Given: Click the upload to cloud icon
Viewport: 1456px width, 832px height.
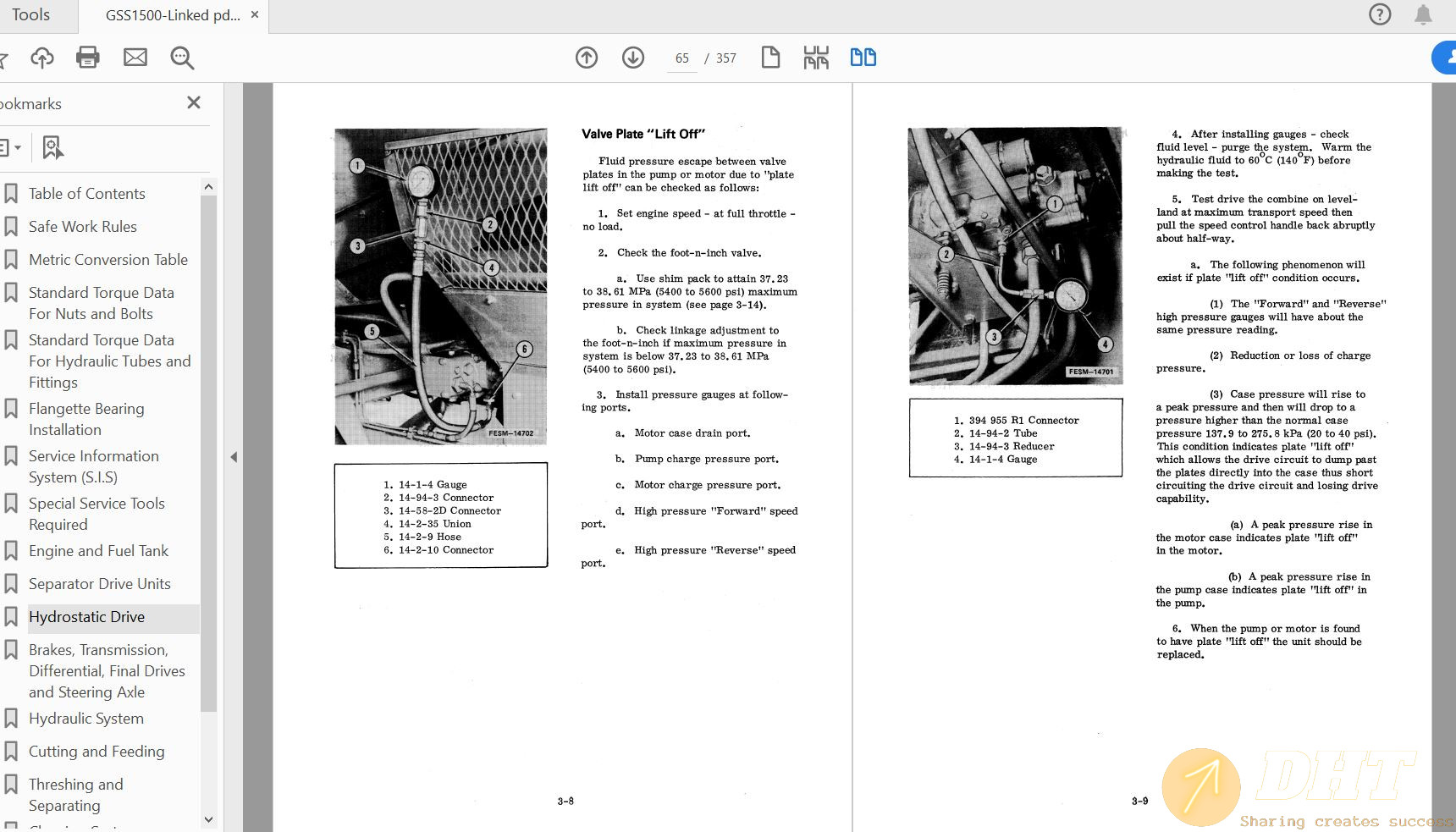Looking at the screenshot, I should [42, 58].
